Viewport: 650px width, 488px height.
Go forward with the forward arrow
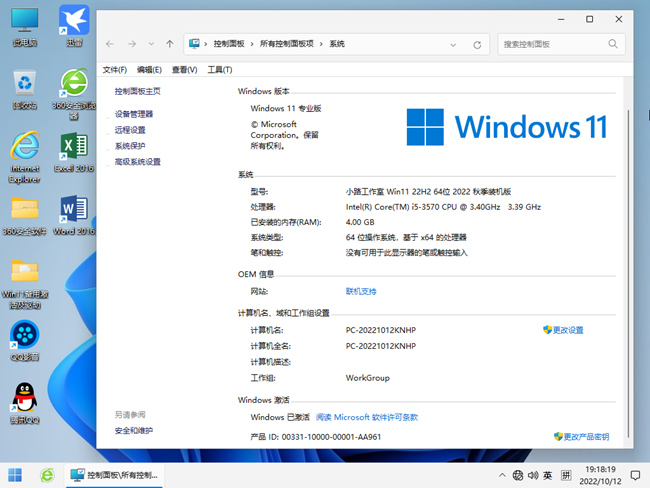[132, 44]
